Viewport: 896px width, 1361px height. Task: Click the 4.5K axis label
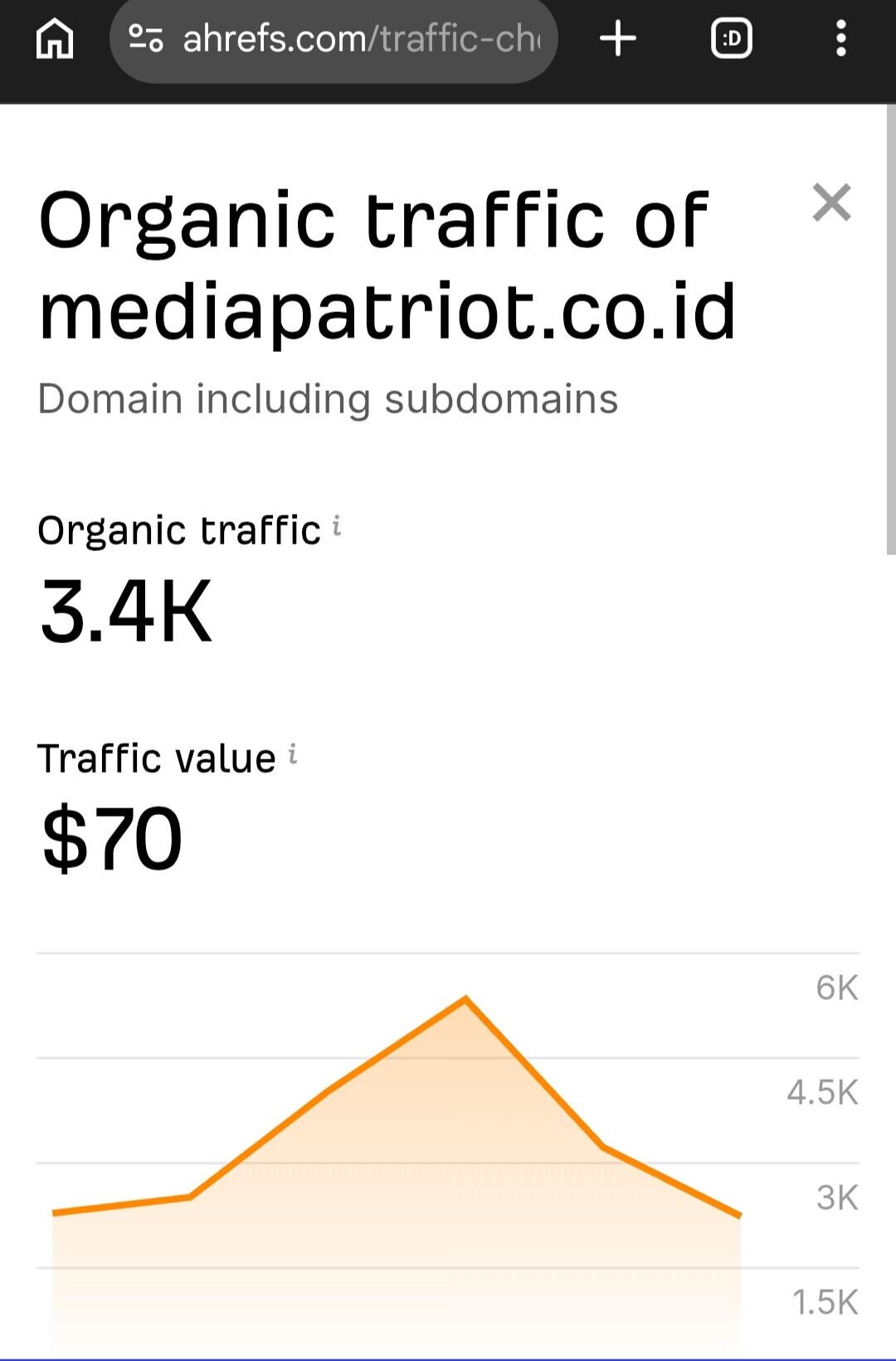point(822,1093)
